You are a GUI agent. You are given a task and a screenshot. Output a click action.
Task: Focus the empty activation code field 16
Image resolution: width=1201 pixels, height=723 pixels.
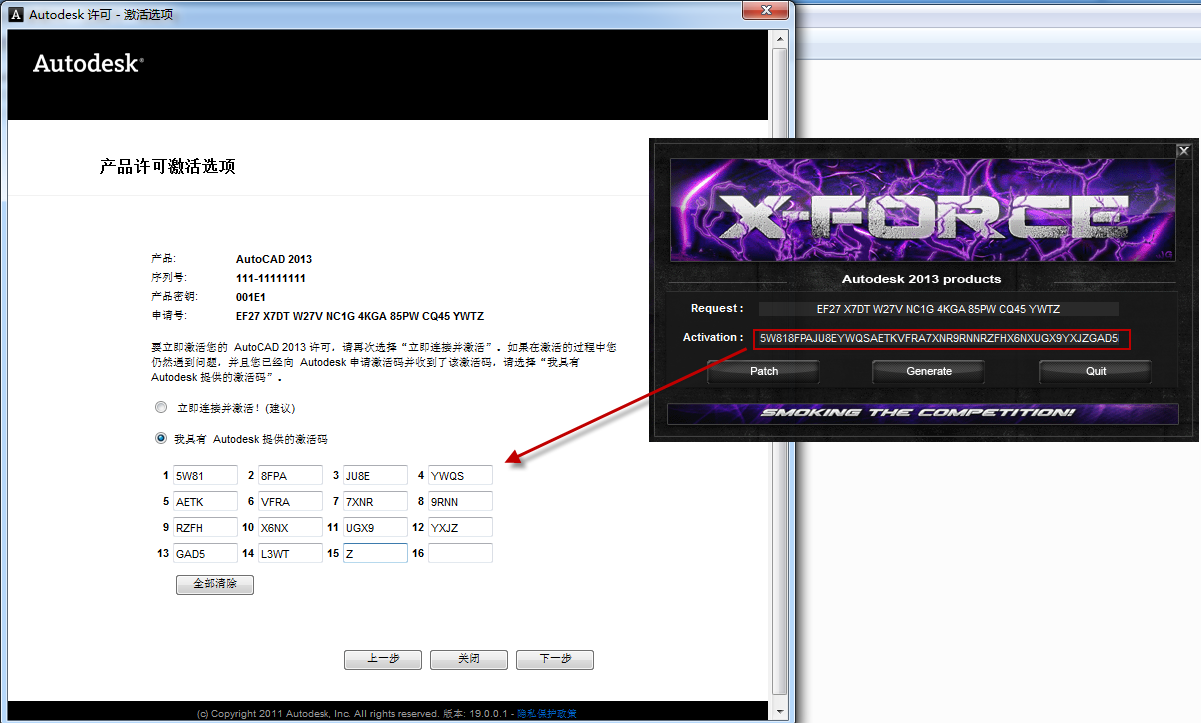pyautogui.click(x=460, y=553)
